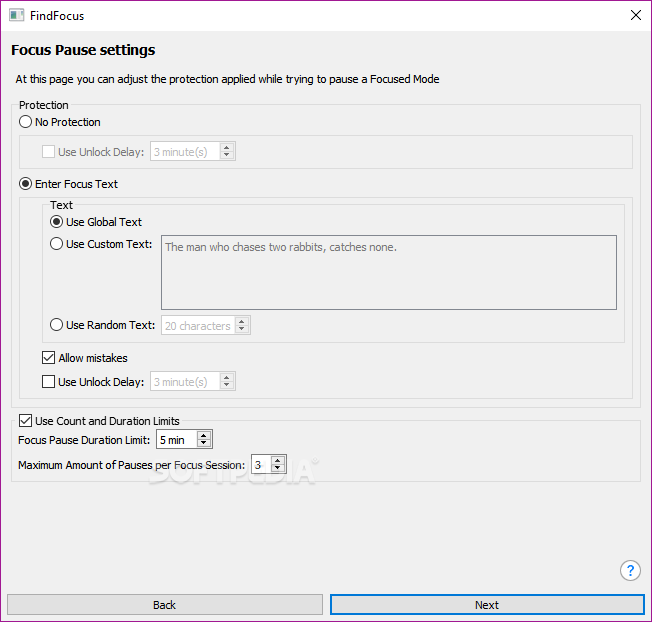The image size is (652, 622).
Task: Click the FindFocus app icon in title bar
Action: (17, 15)
